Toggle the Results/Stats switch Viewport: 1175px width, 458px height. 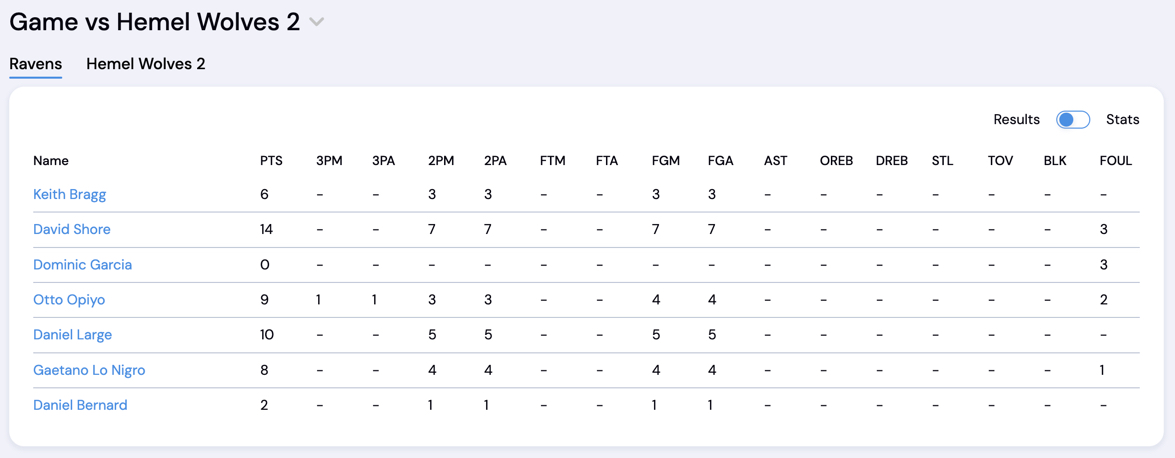coord(1072,120)
